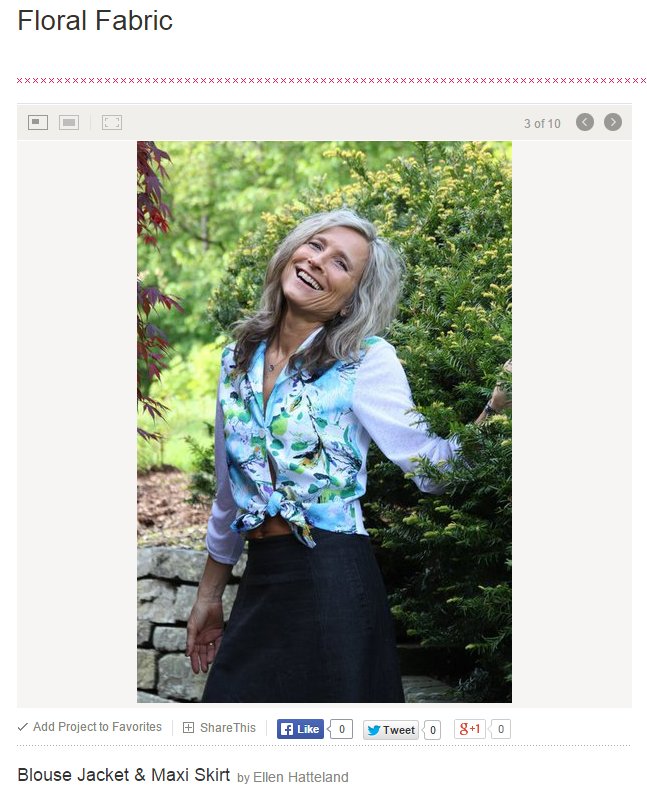Open author Ellen Hatteland's profile

[301, 777]
